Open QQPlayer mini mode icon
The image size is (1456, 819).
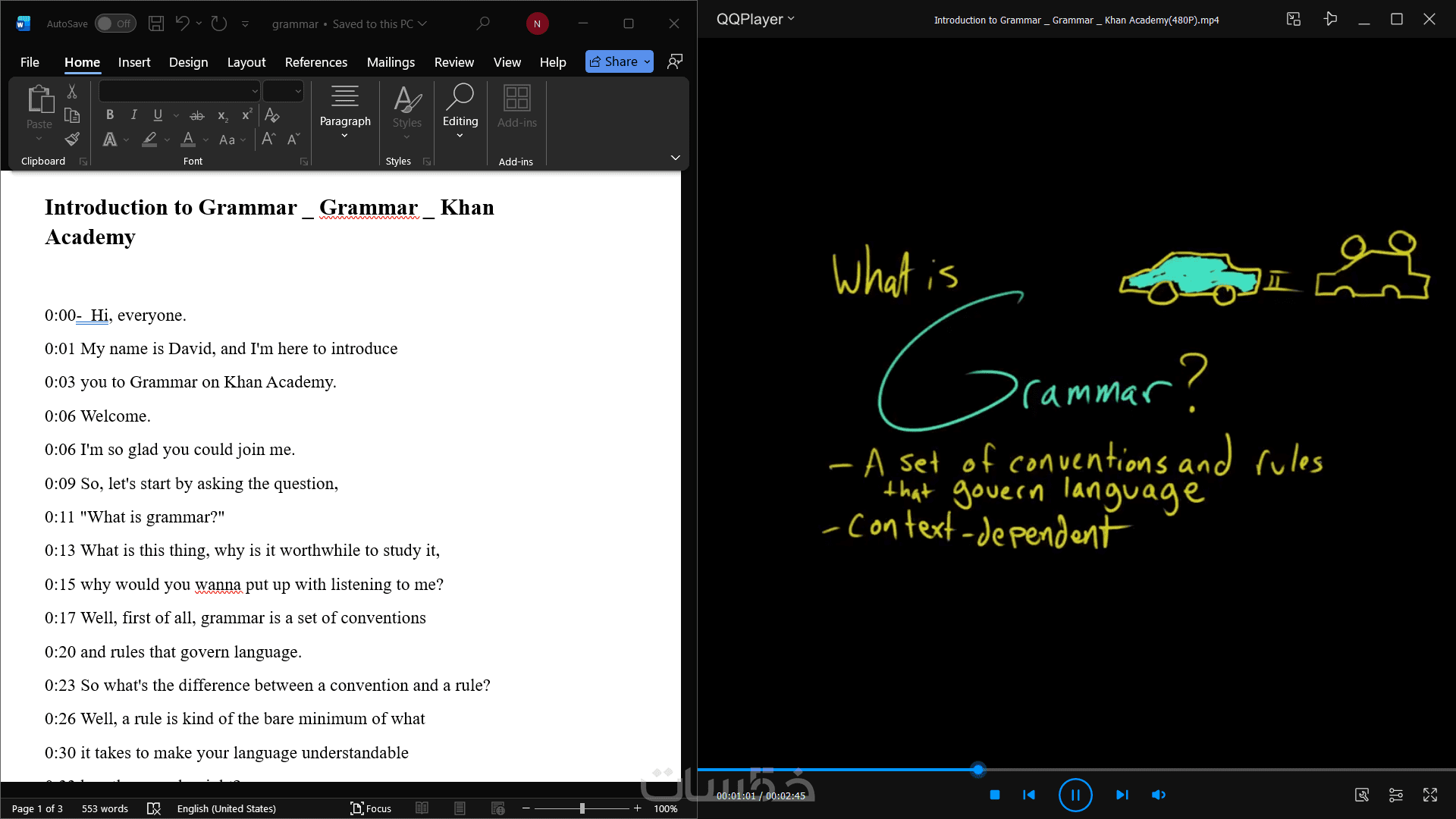[1294, 19]
